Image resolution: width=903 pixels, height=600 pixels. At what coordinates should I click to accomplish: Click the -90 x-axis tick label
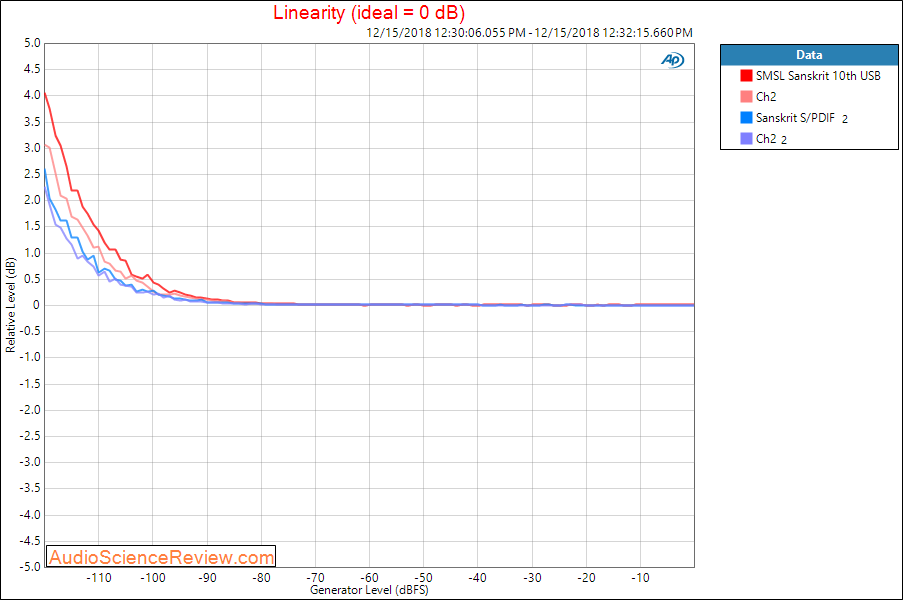(x=207, y=578)
